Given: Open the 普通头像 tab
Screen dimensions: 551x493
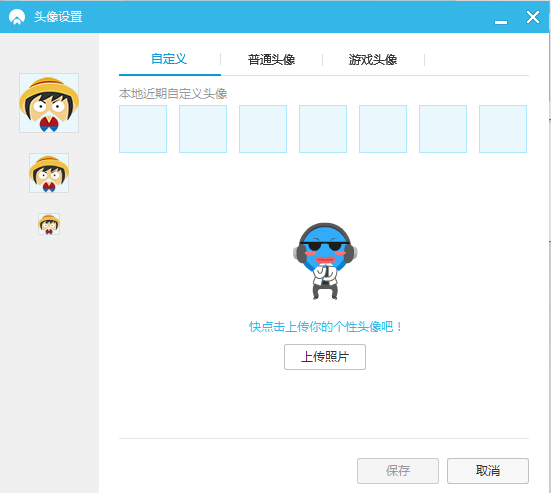Looking at the screenshot, I should point(271,59).
